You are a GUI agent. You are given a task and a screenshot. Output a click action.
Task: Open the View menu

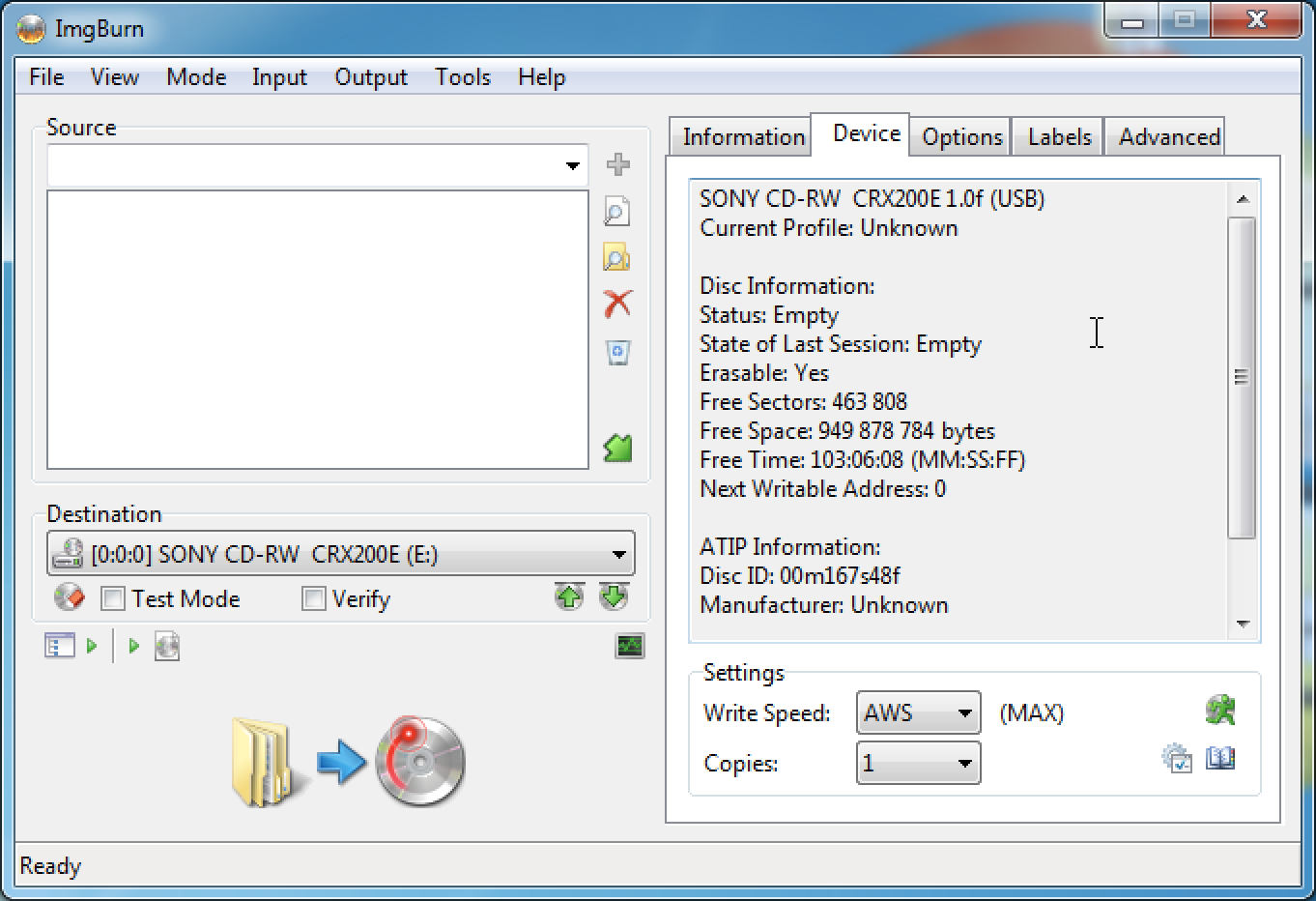[x=115, y=77]
